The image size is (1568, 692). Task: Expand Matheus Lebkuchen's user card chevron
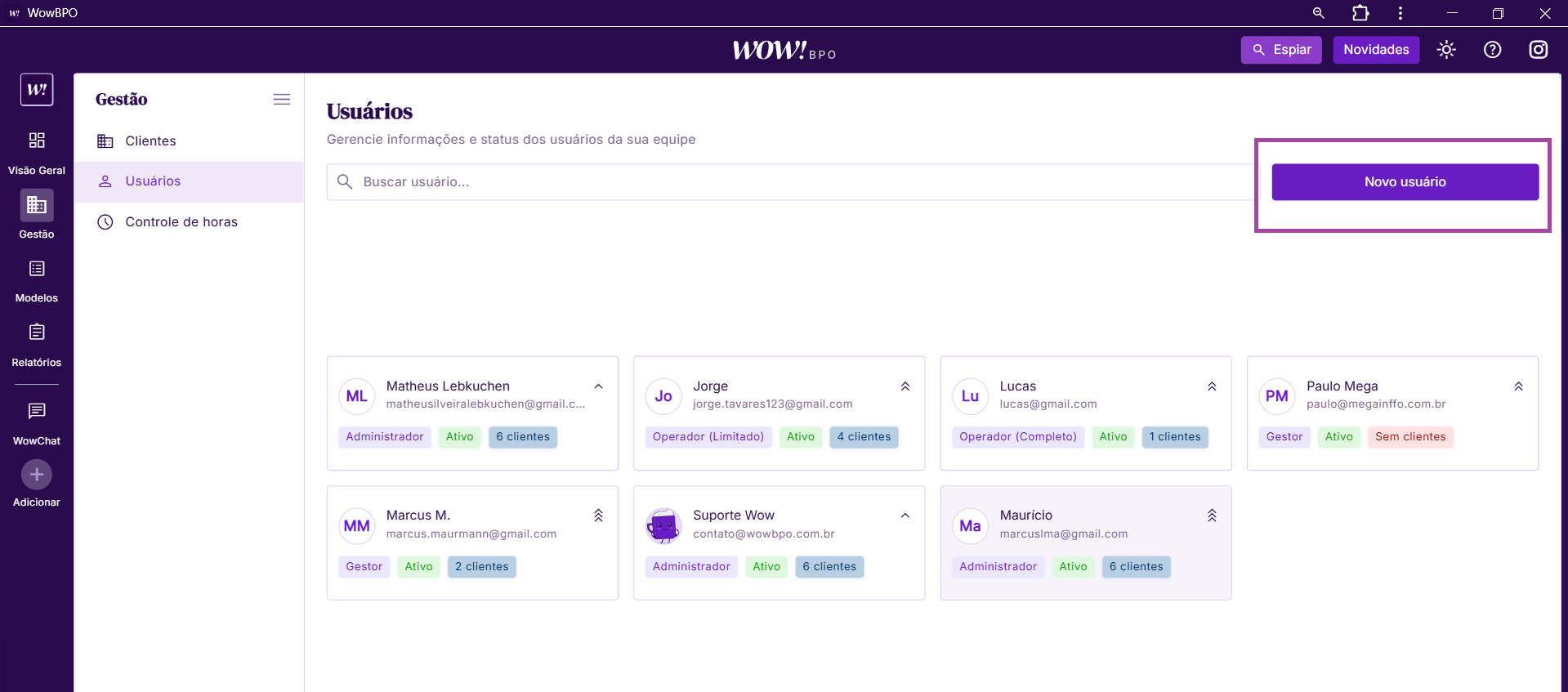tap(598, 386)
